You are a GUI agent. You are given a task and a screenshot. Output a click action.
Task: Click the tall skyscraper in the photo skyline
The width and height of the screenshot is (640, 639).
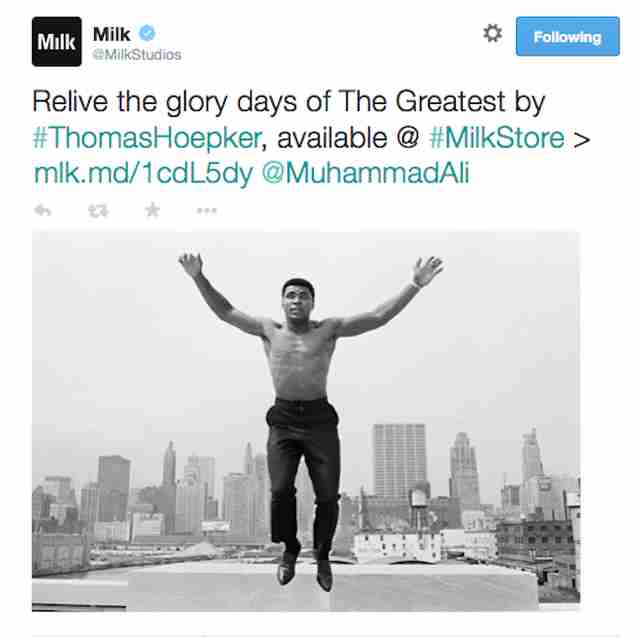pos(400,461)
